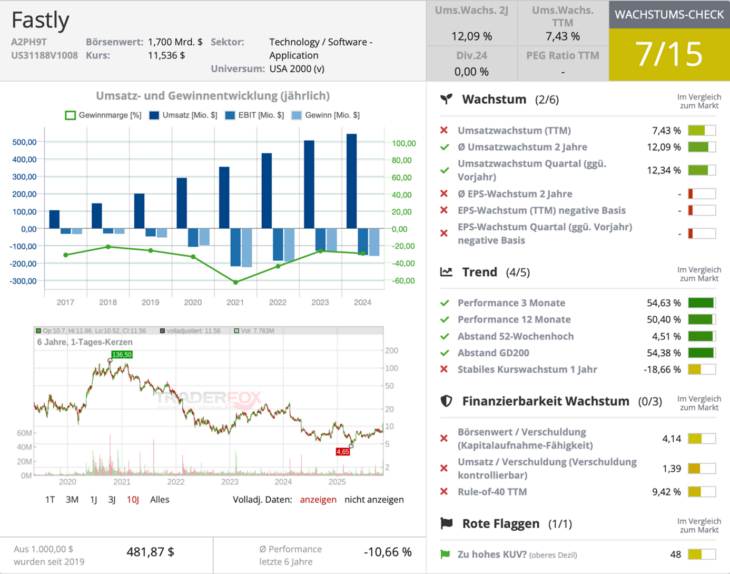Click 'nicht anzeigen' for adjusted data
Screen dimensions: 730x574
pos(373,499)
